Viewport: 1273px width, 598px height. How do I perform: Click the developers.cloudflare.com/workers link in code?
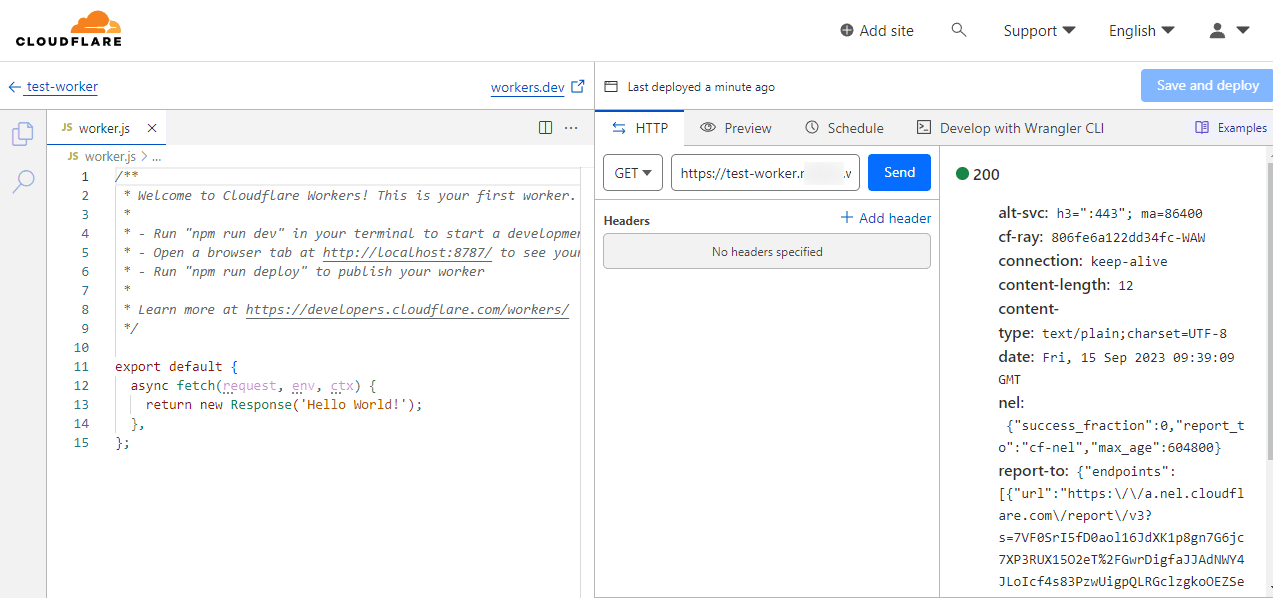(407, 310)
